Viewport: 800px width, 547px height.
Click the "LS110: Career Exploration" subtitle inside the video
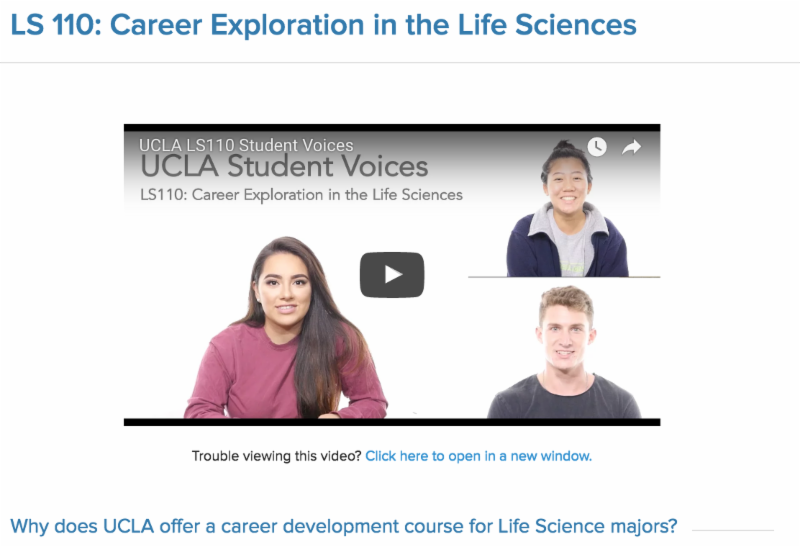[302, 194]
